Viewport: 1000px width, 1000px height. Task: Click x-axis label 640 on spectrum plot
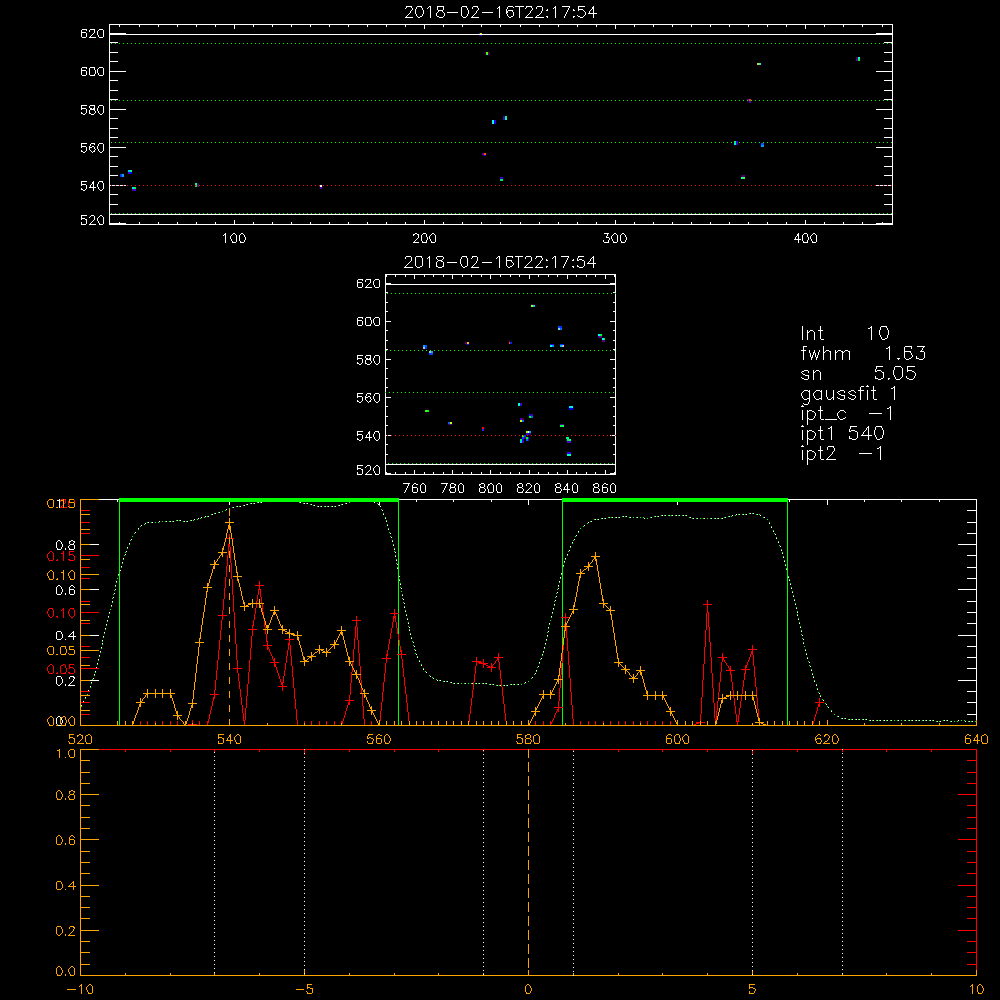click(x=976, y=740)
